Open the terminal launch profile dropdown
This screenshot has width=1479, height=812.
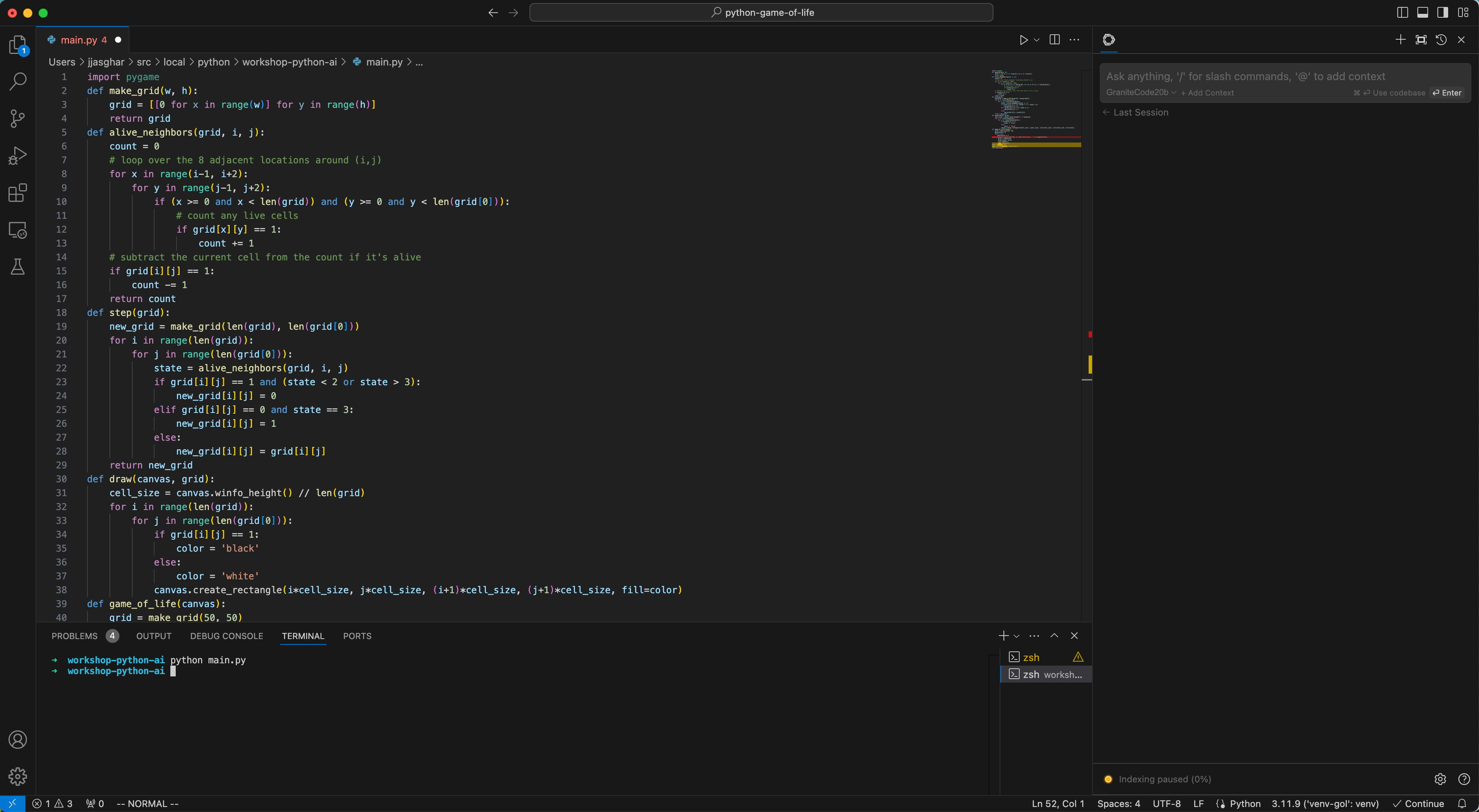[x=1016, y=635]
